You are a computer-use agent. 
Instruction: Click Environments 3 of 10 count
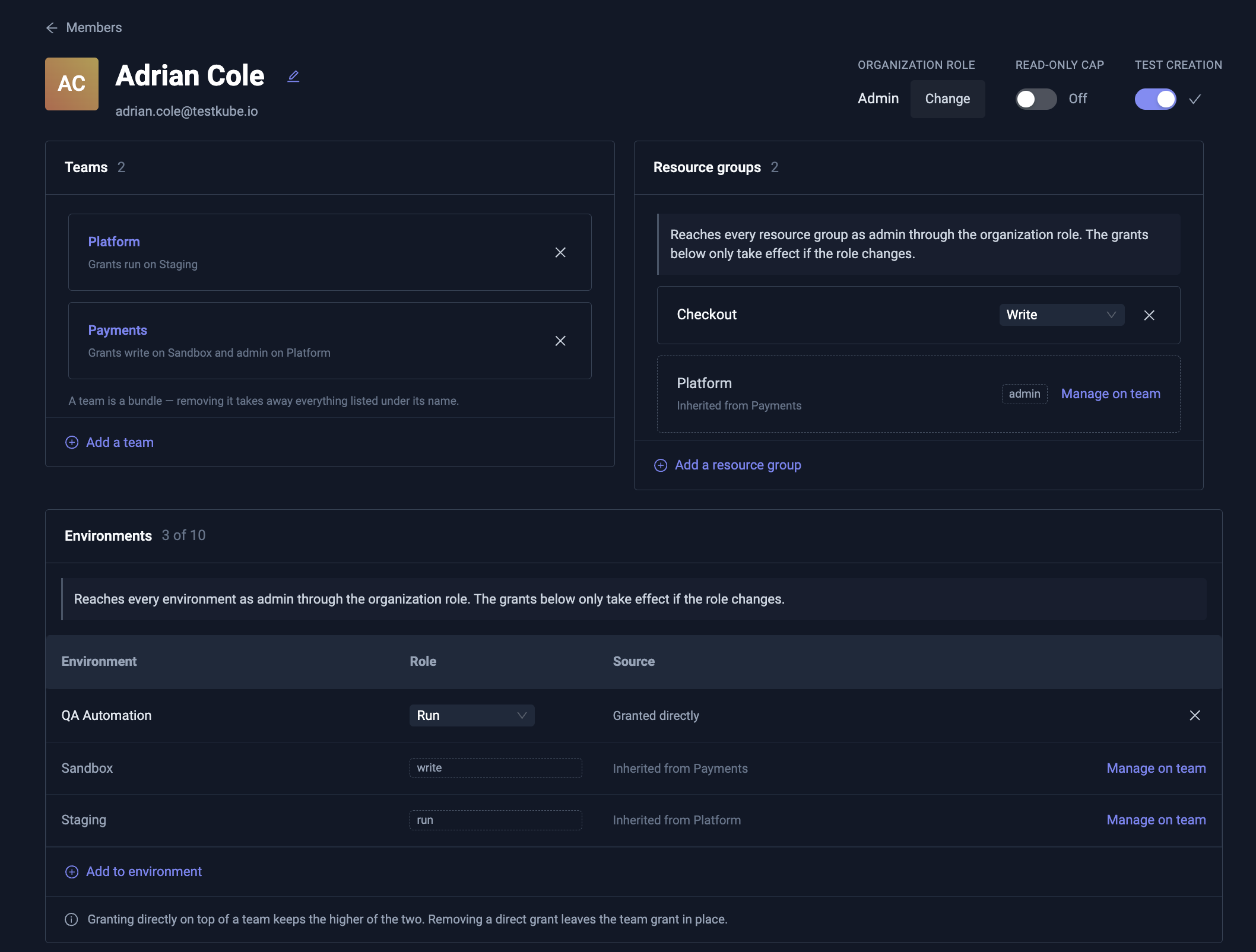tap(183, 535)
